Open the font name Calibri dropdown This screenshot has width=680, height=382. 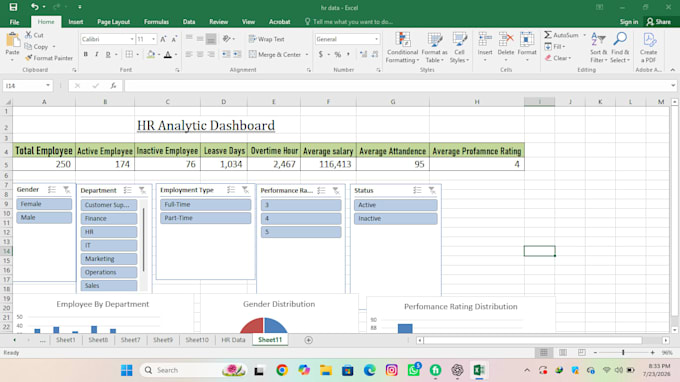[132, 39]
